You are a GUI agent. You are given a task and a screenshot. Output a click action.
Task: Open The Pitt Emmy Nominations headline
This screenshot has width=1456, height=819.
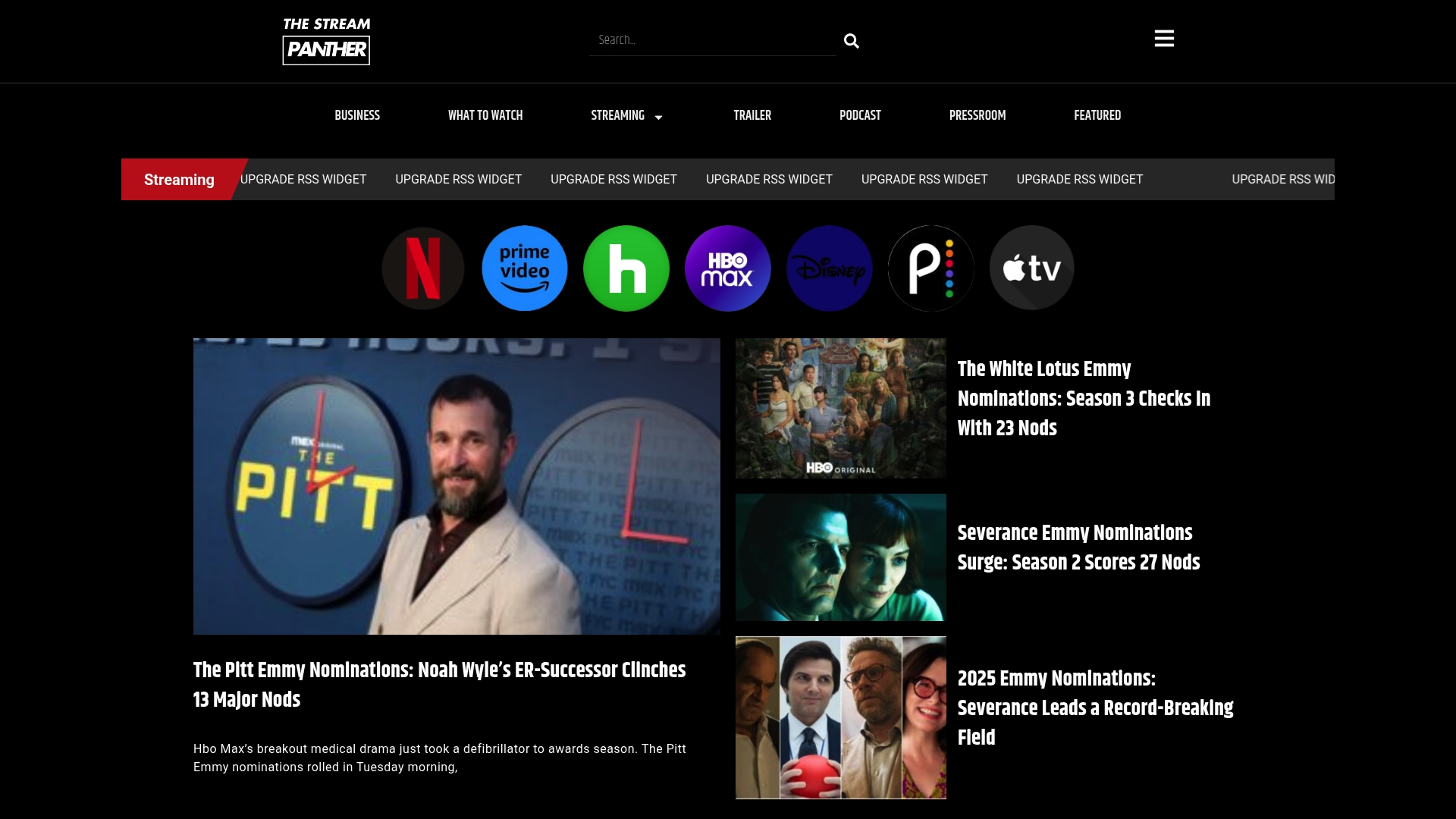point(440,685)
